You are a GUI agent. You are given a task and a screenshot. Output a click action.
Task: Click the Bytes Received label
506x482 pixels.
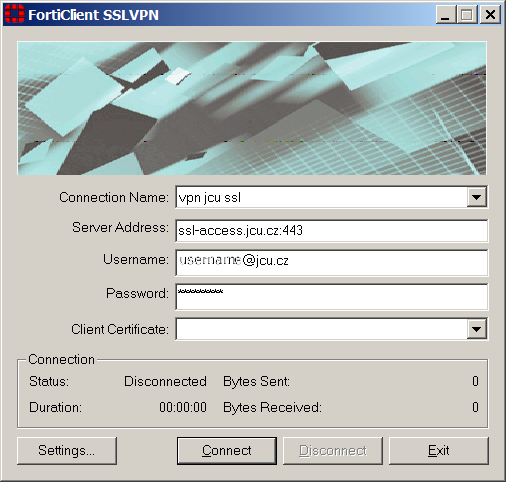click(x=272, y=407)
